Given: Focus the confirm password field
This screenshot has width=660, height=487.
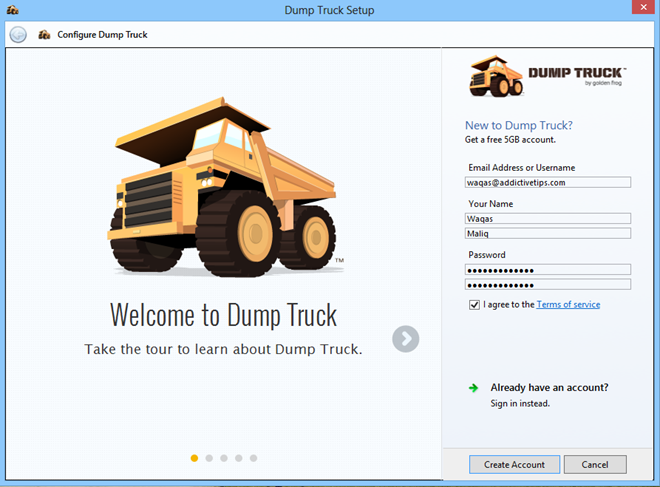Looking at the screenshot, I should [x=548, y=285].
